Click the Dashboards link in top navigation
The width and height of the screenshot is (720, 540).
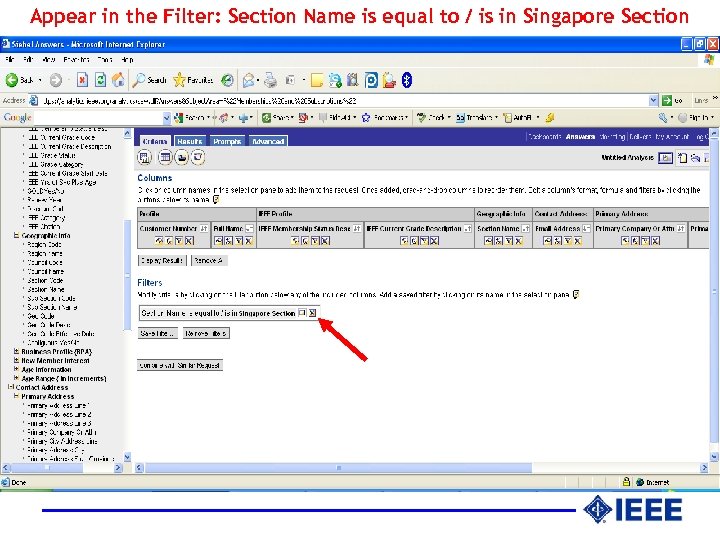point(544,136)
